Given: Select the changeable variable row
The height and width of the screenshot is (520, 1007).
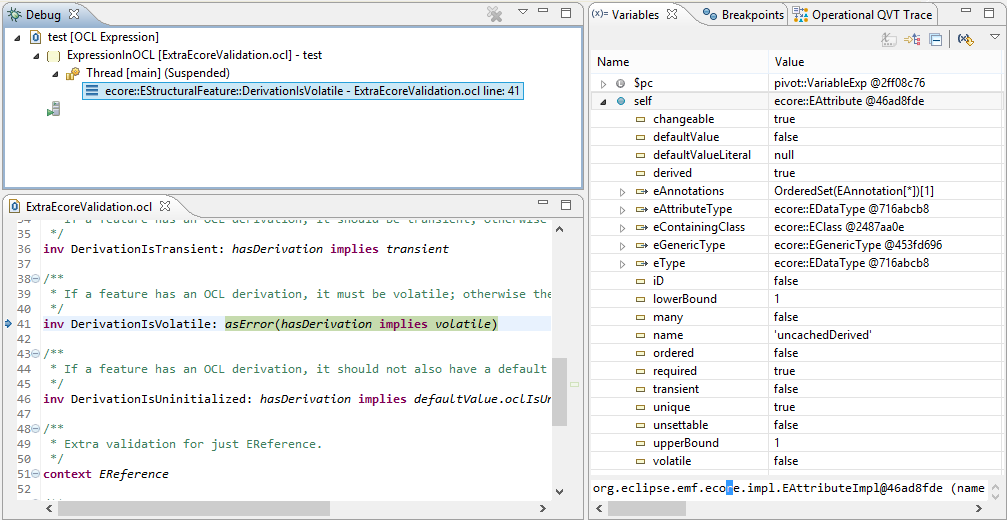Looking at the screenshot, I should [796, 119].
